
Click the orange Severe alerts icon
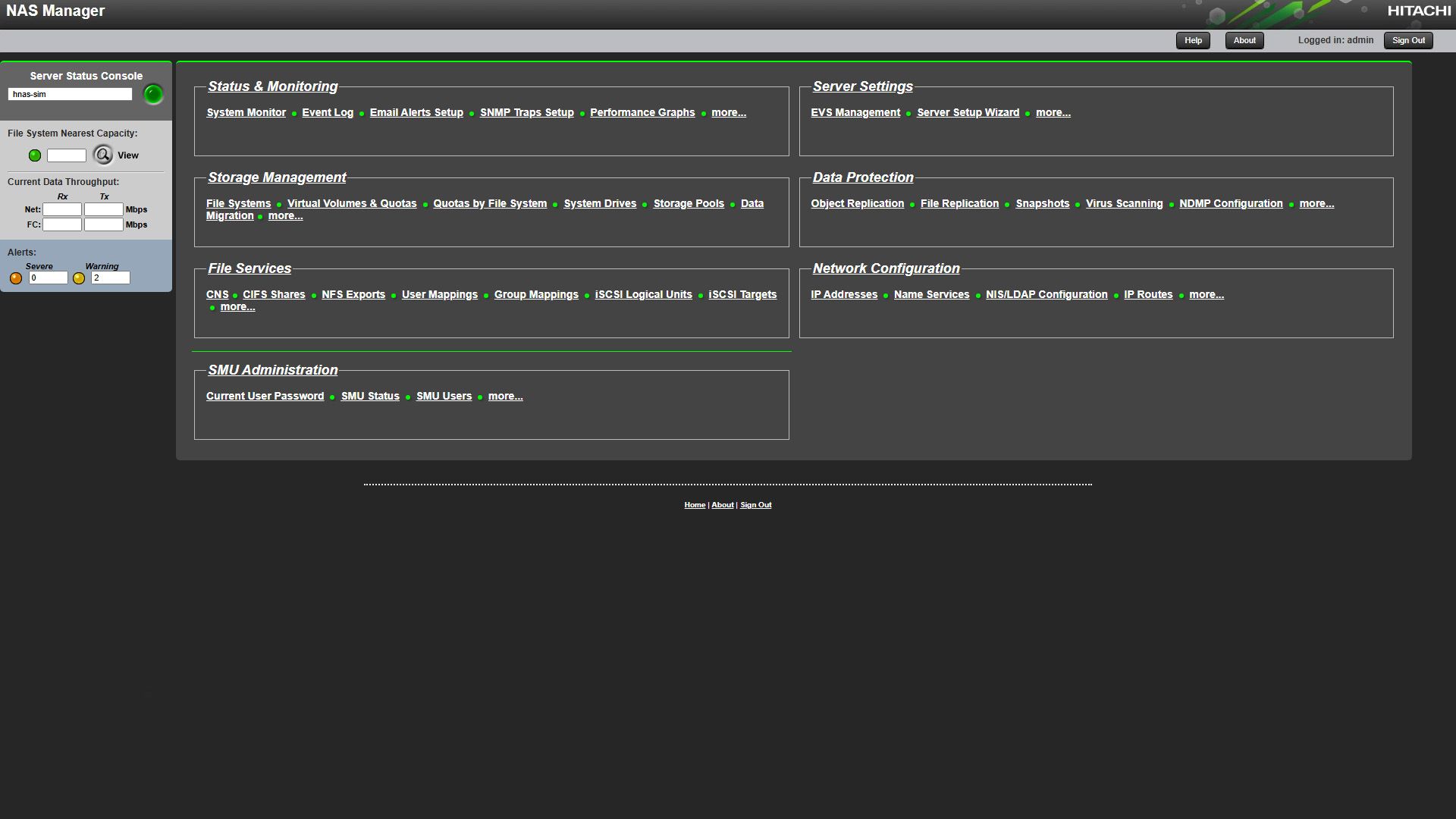coord(16,278)
